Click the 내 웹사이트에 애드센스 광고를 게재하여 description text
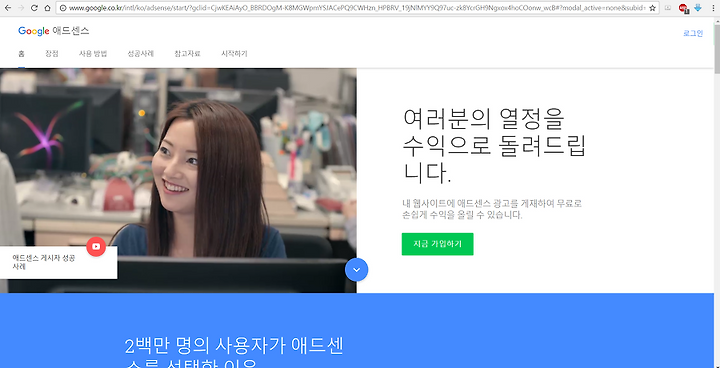Viewport: 720px width, 368px height. 492,209
